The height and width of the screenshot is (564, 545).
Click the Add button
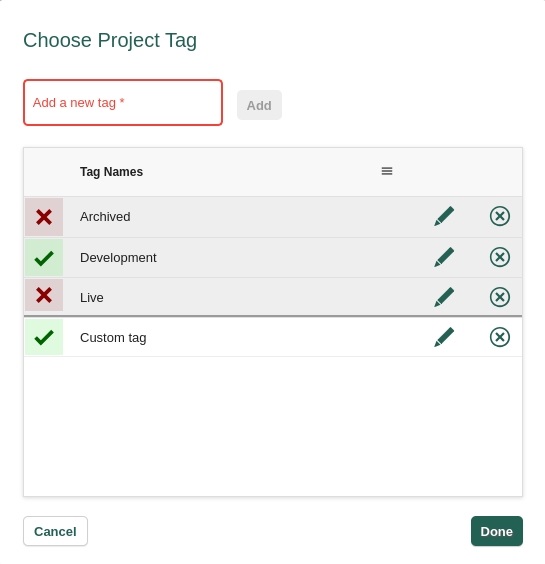pyautogui.click(x=259, y=105)
